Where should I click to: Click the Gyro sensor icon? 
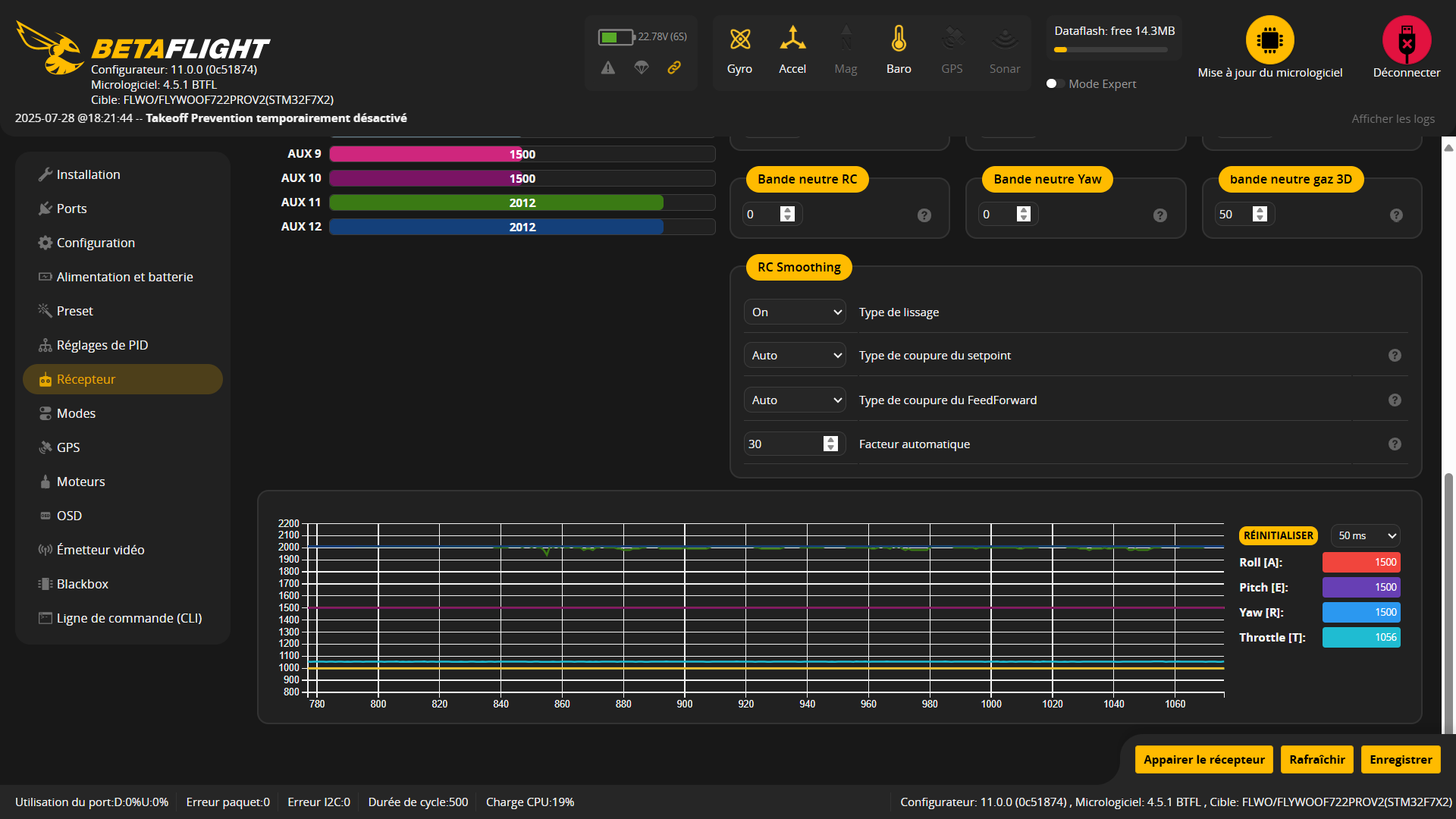pos(739,39)
